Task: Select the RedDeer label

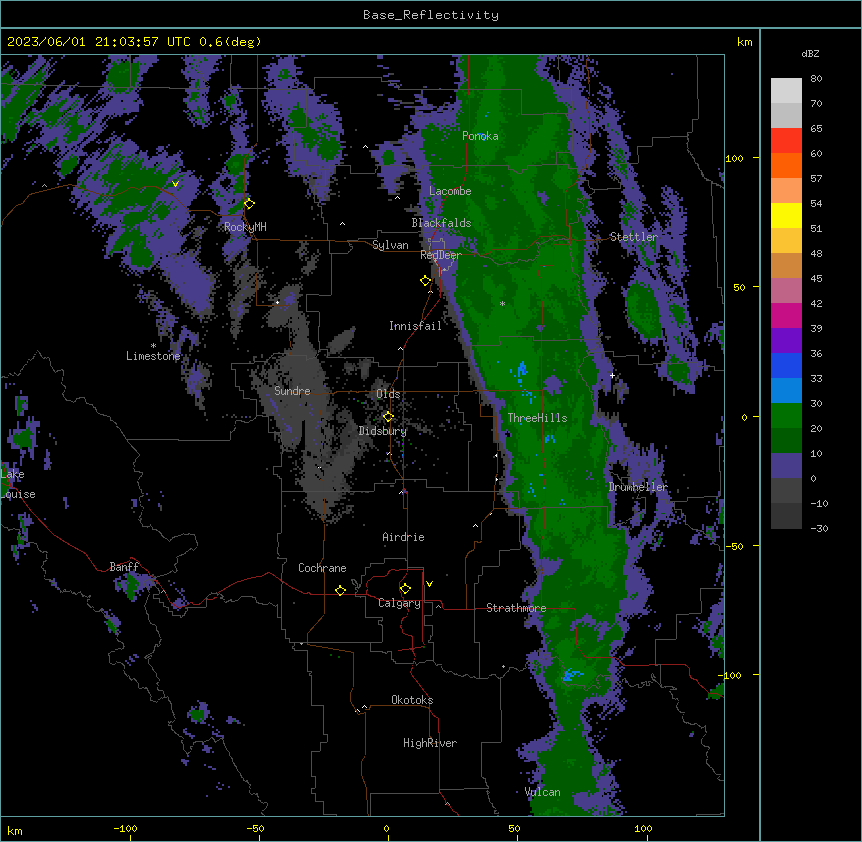Action: coord(440,255)
